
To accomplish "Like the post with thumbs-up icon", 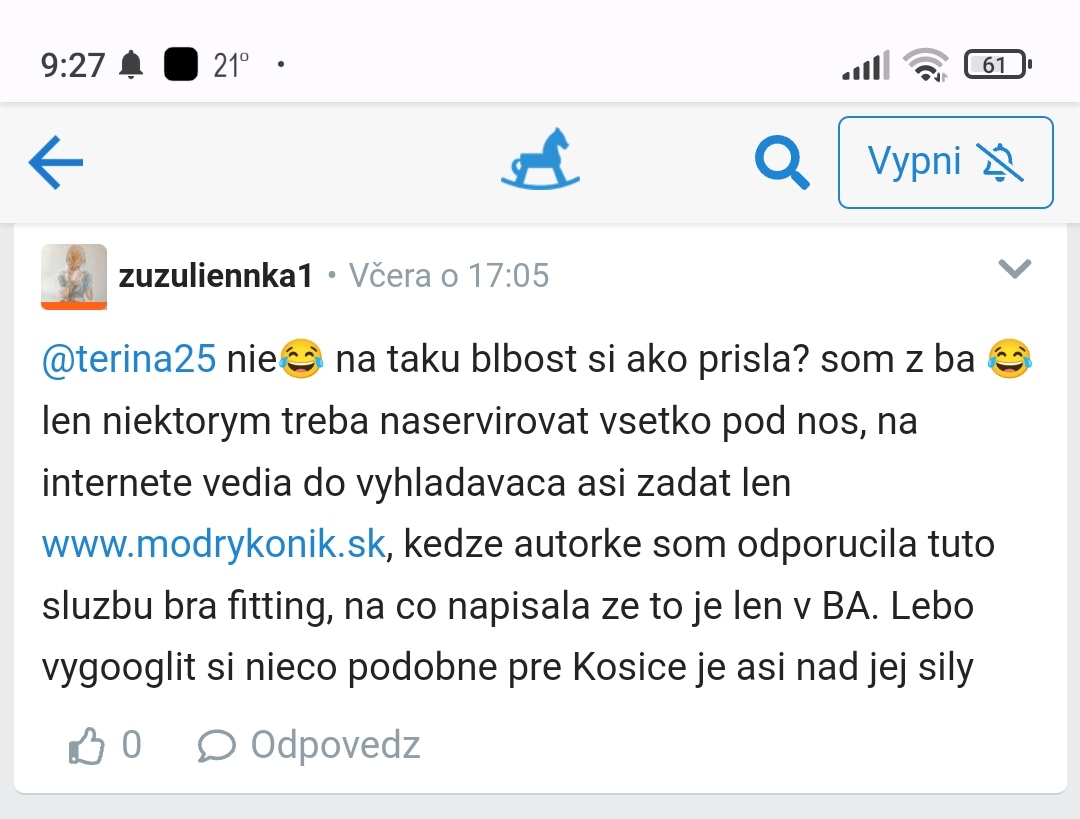I will tap(86, 746).
